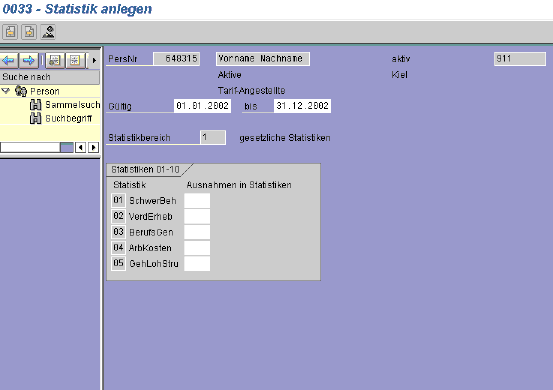
Task: Open the Statistiken 01-10 tab
Action: 146,170
